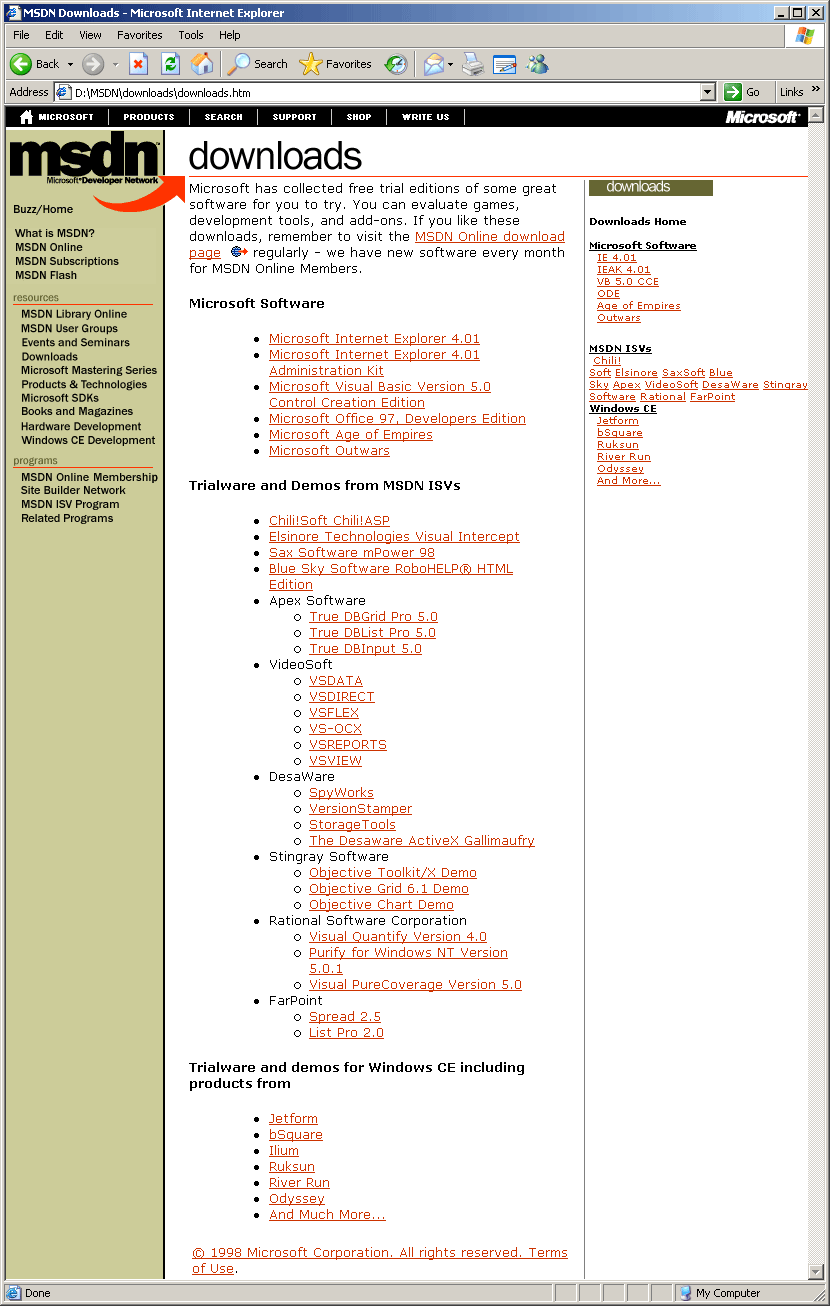Click the SUPPORT item in black navigation bar
The height and width of the screenshot is (1306, 830).
point(294,117)
